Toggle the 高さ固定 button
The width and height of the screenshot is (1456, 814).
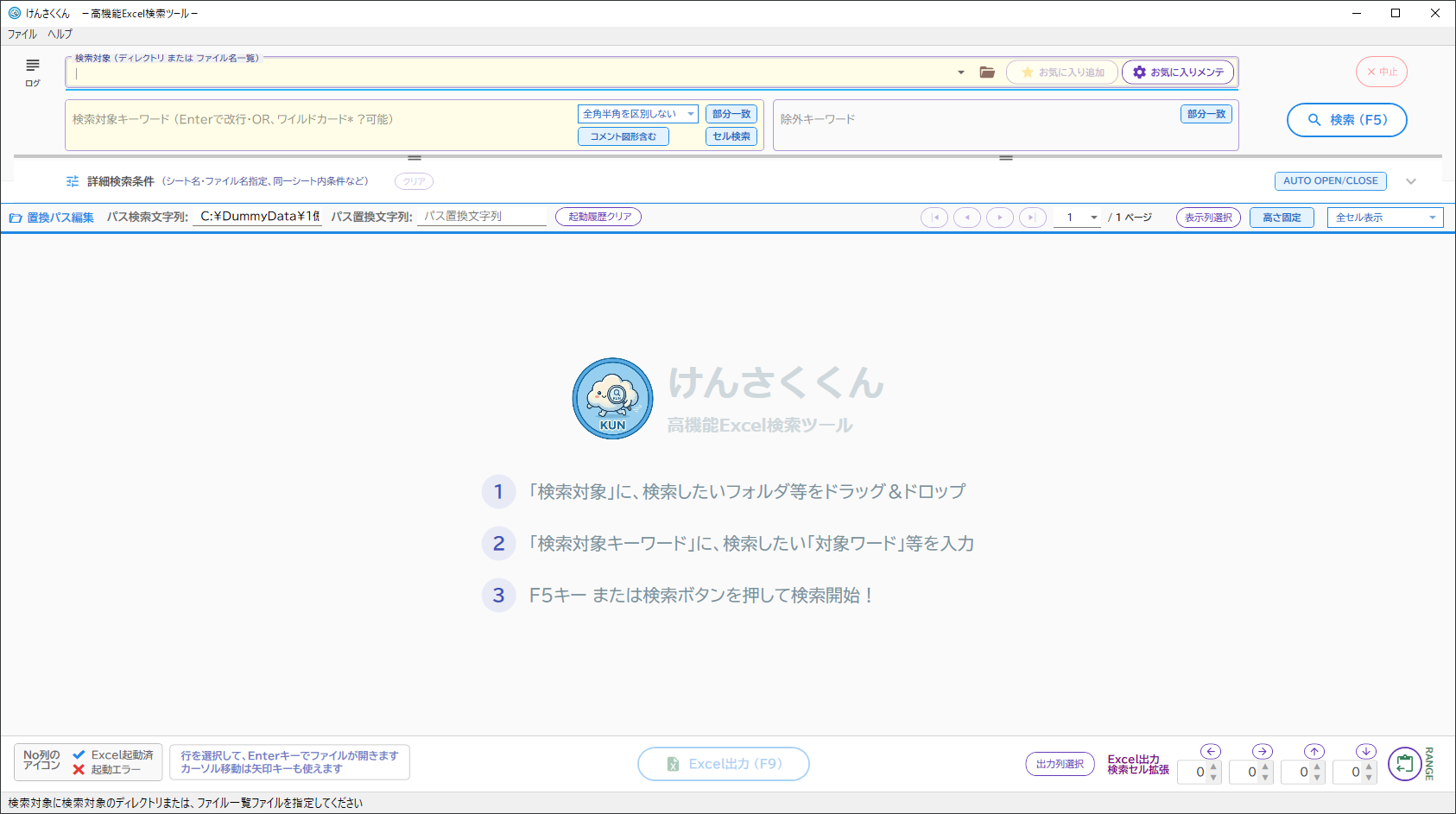tap(1282, 218)
